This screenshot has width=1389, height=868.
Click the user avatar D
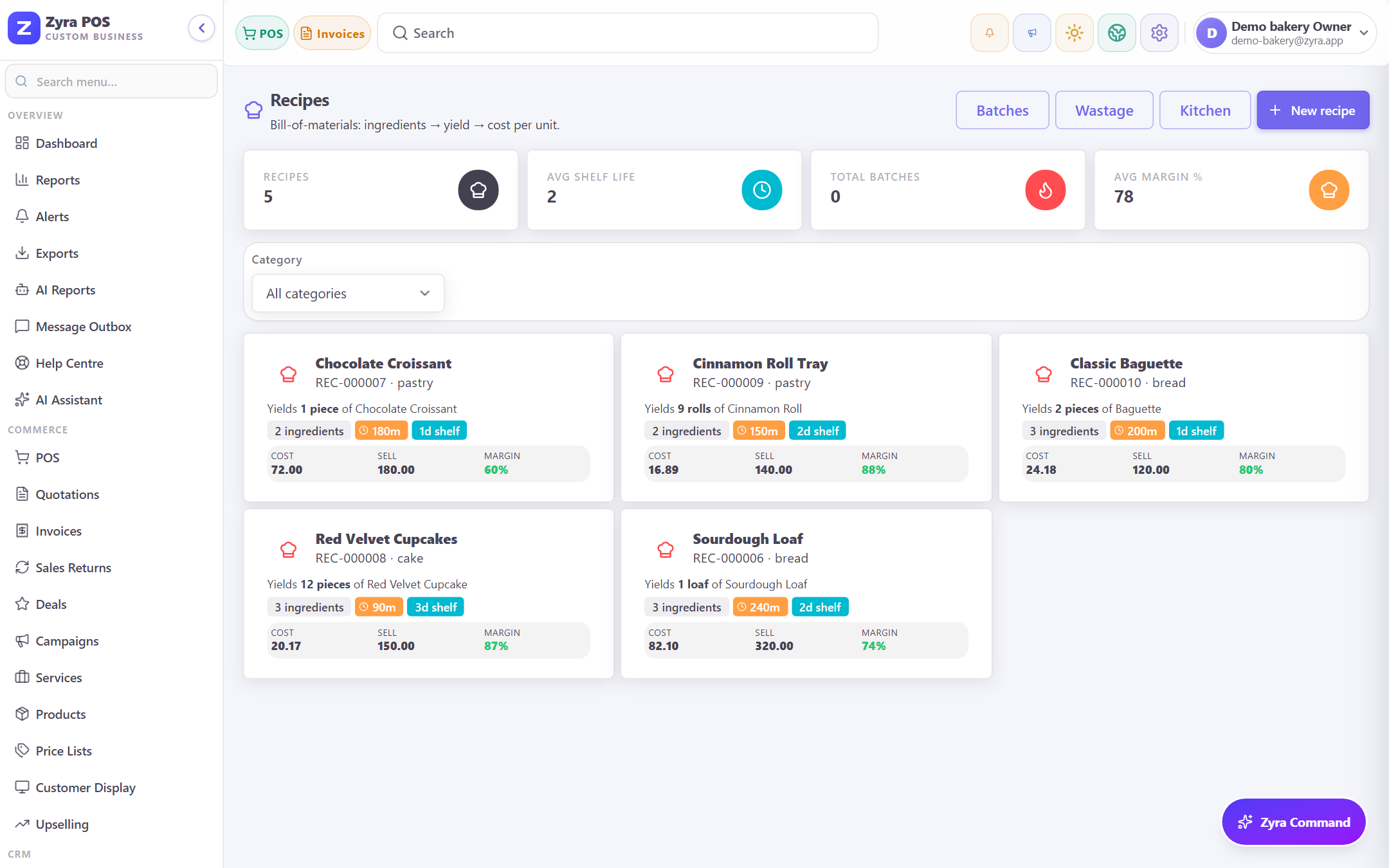pyautogui.click(x=1212, y=33)
